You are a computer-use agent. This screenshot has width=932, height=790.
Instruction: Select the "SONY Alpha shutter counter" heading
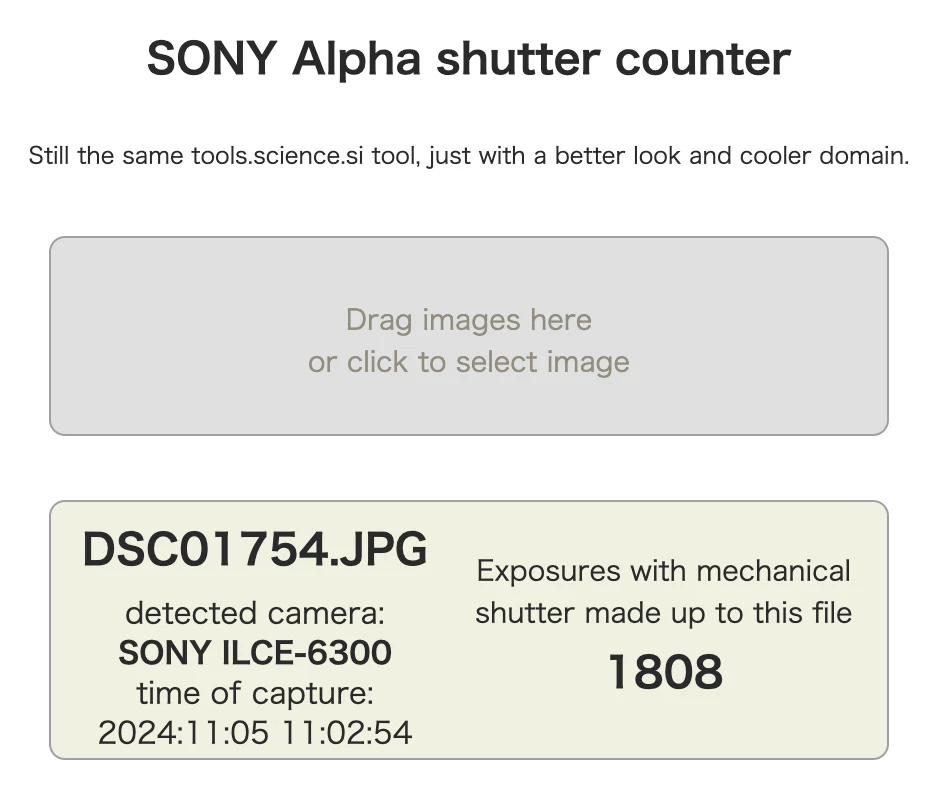point(468,59)
